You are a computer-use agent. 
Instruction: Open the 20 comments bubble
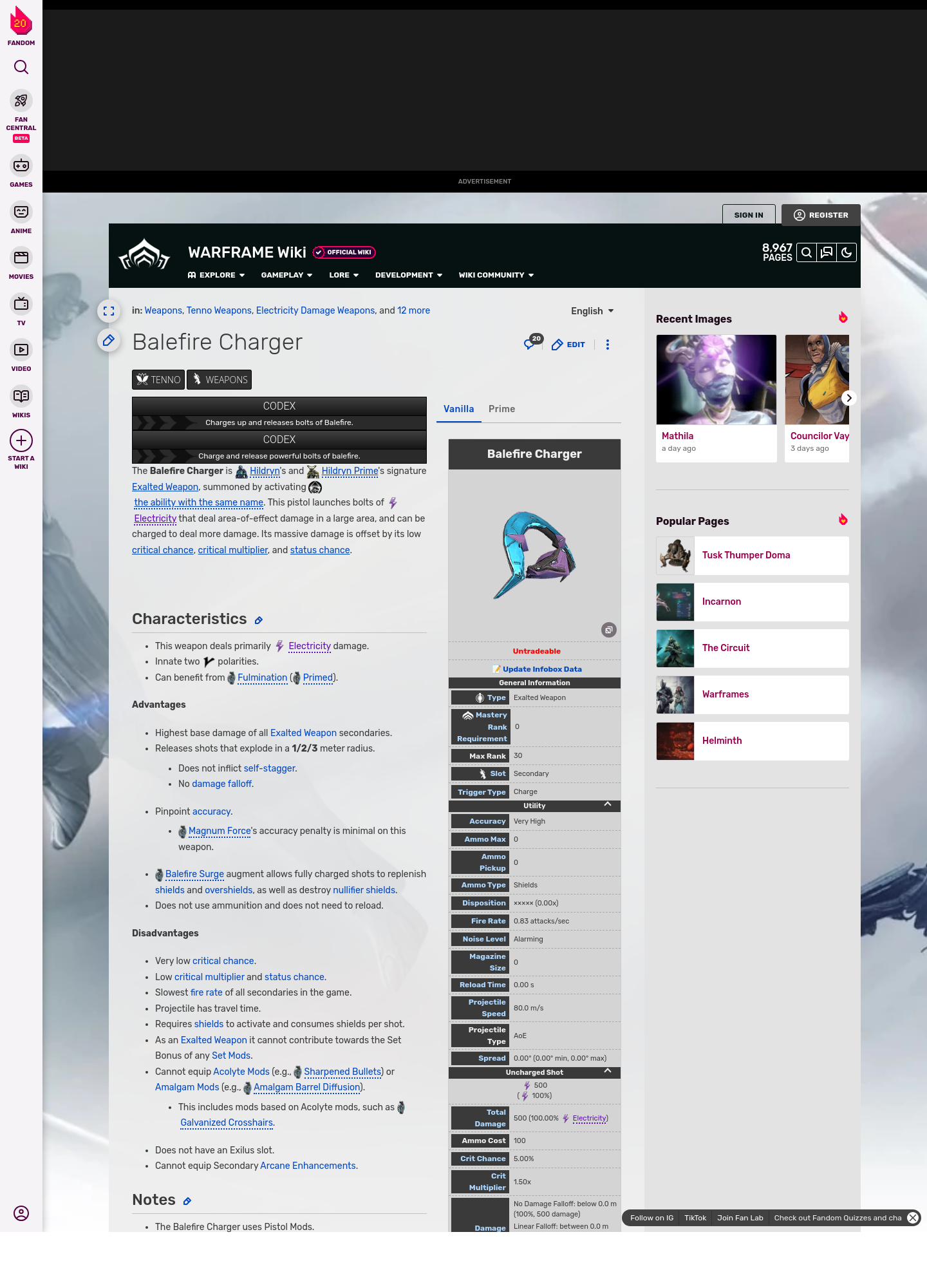point(533,342)
